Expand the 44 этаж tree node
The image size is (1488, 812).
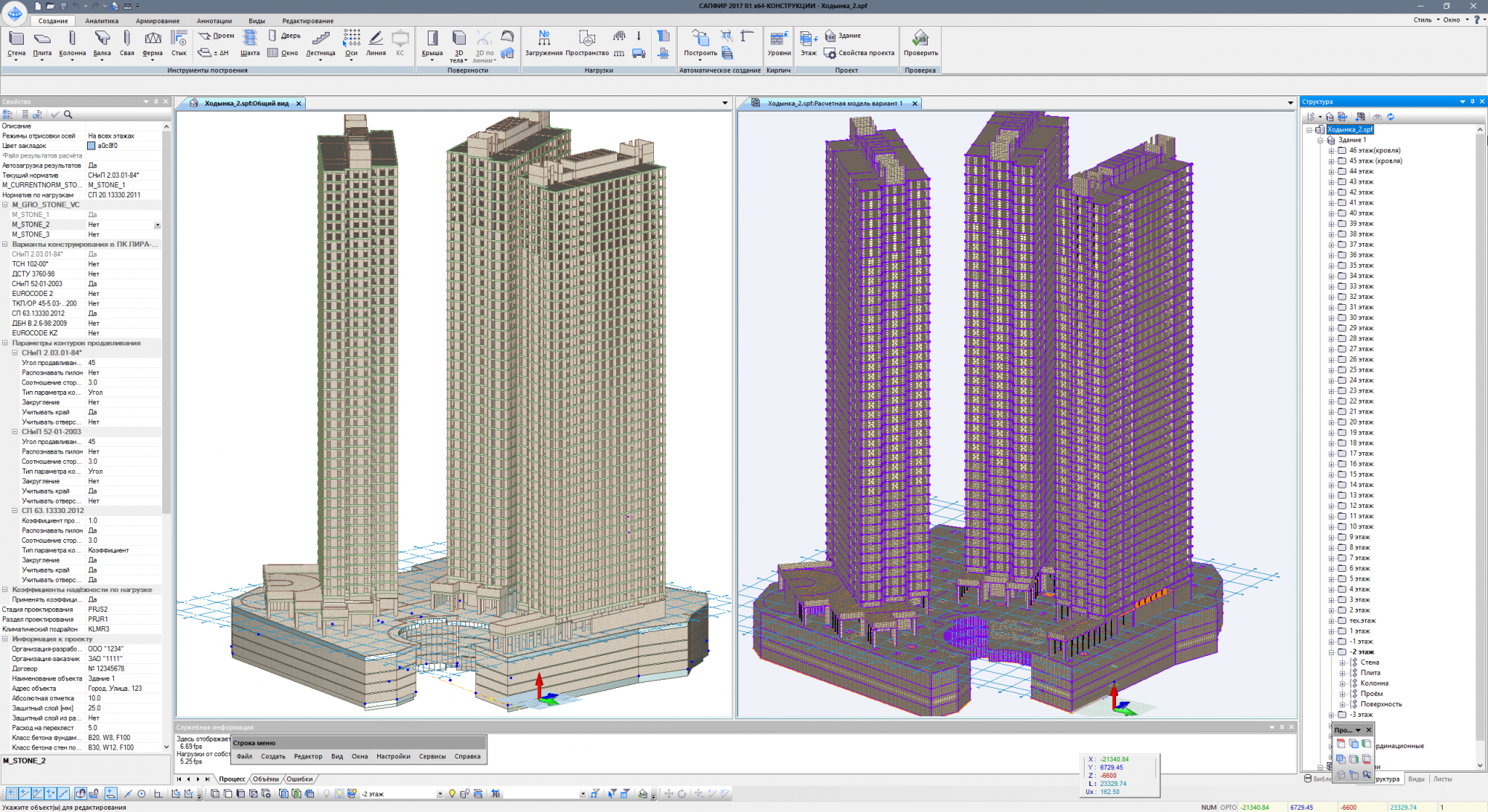[1332, 172]
